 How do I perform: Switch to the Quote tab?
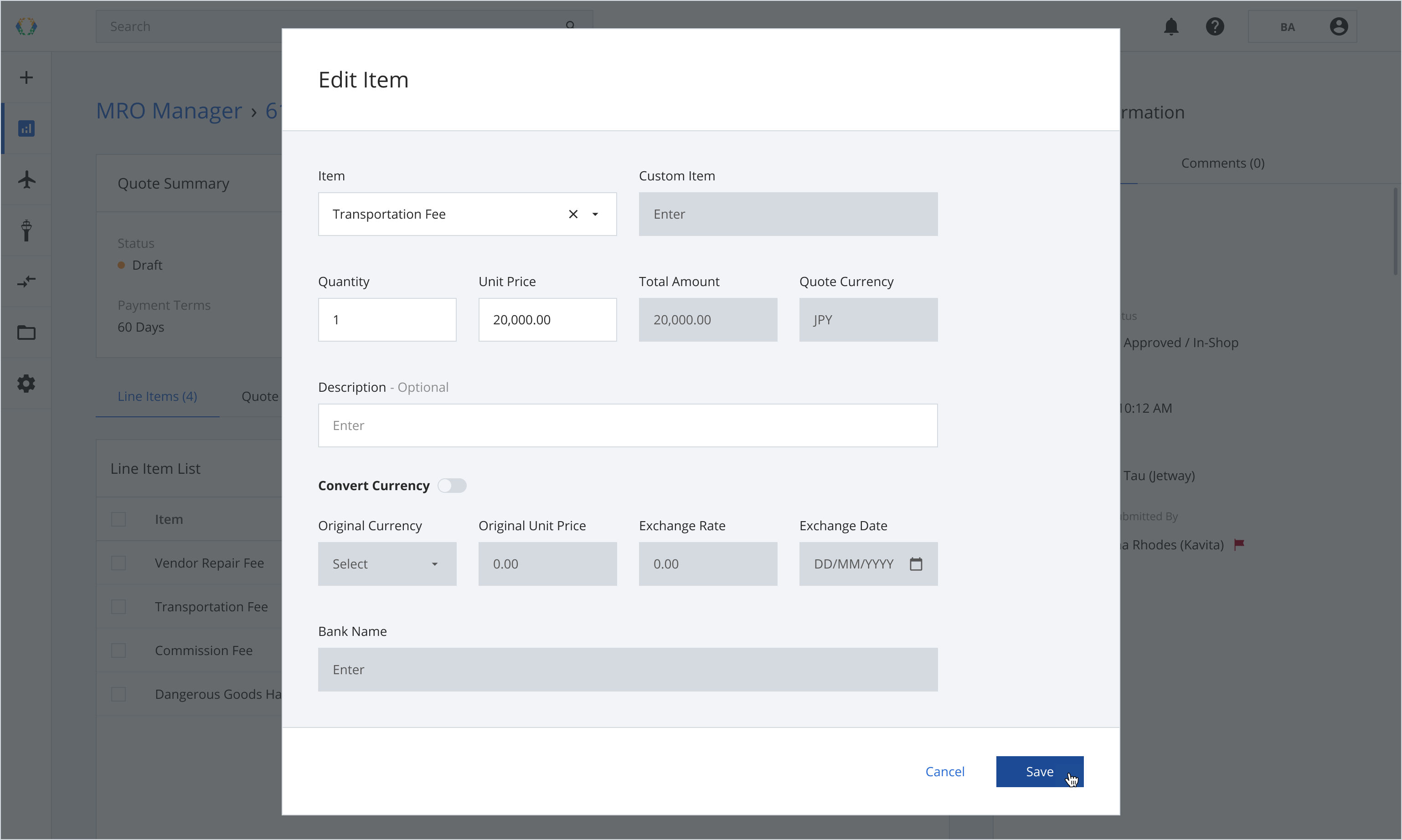pyautogui.click(x=260, y=396)
